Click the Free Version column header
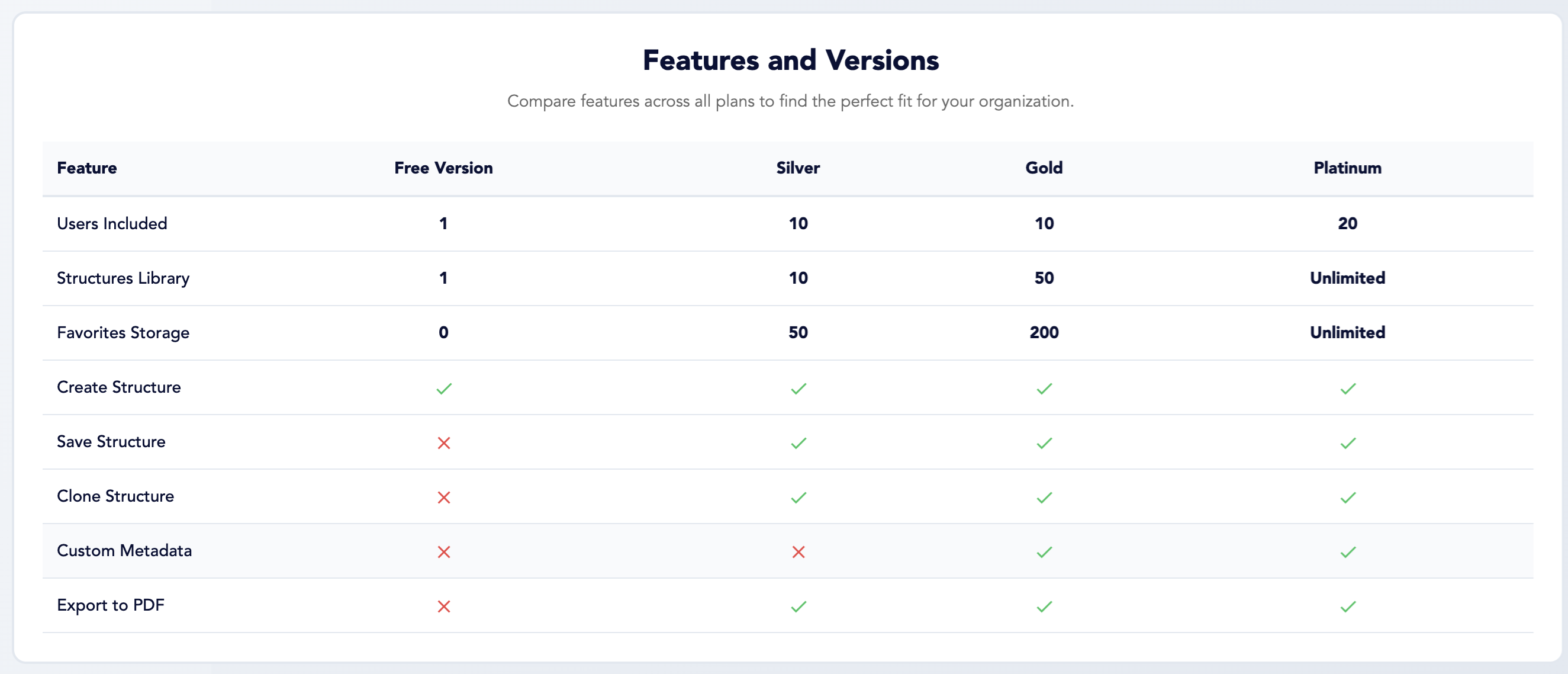1568x674 pixels. pyautogui.click(x=443, y=168)
